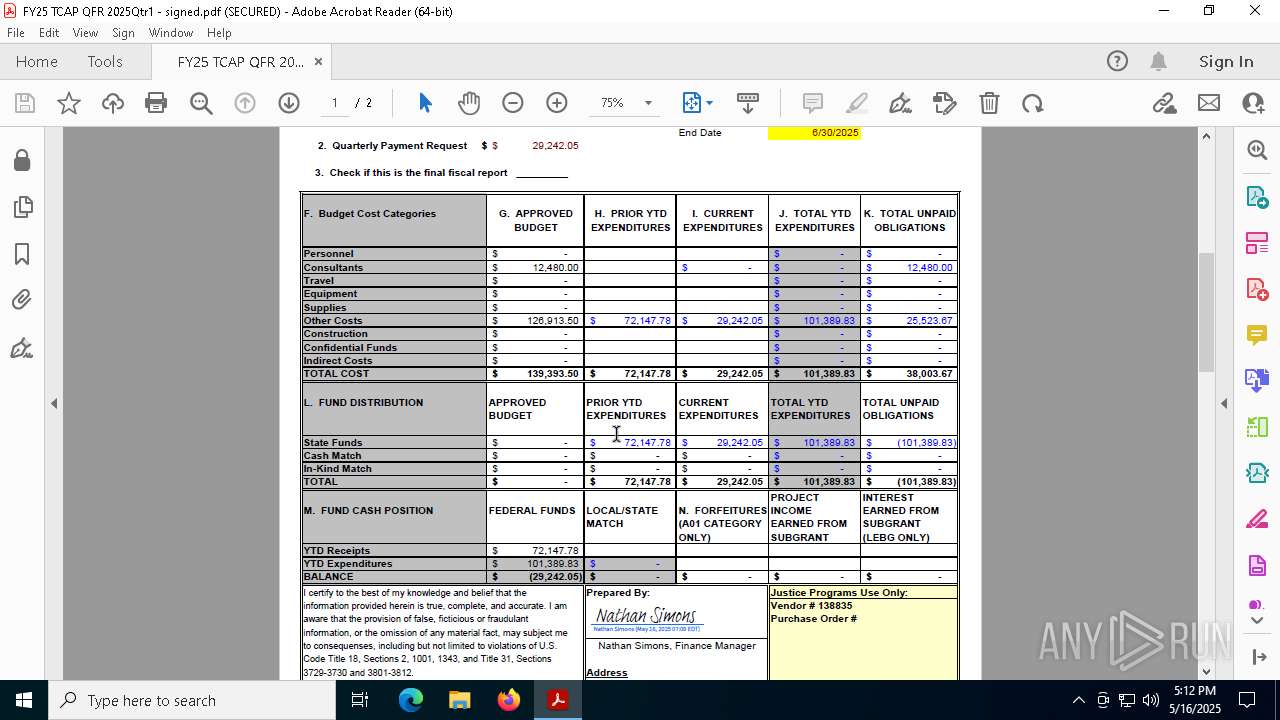Open the security lock panel
Image resolution: width=1280 pixels, height=720 pixels.
click(22, 160)
